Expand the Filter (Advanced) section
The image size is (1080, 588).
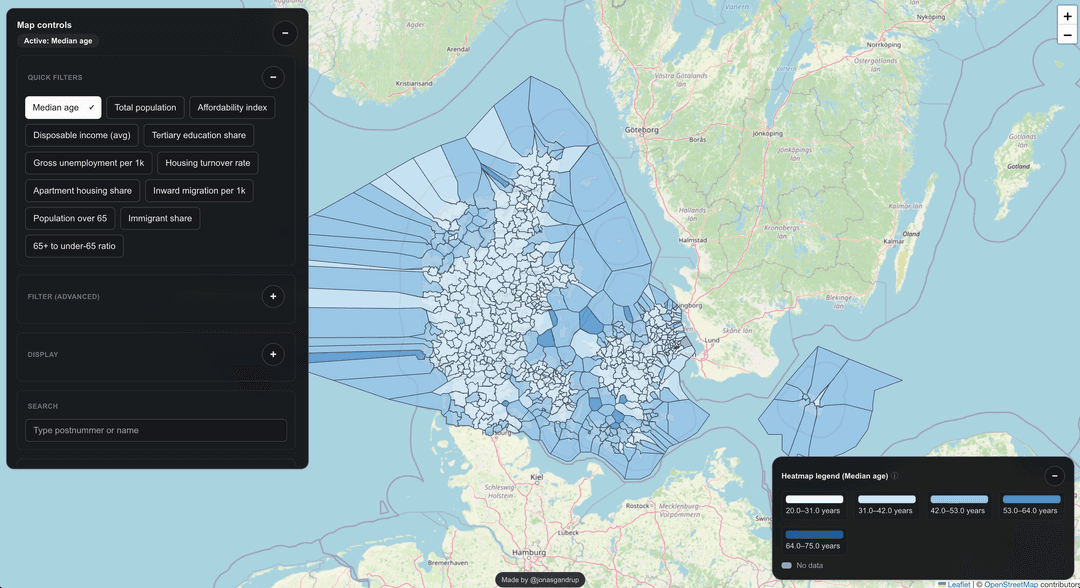tap(273, 296)
